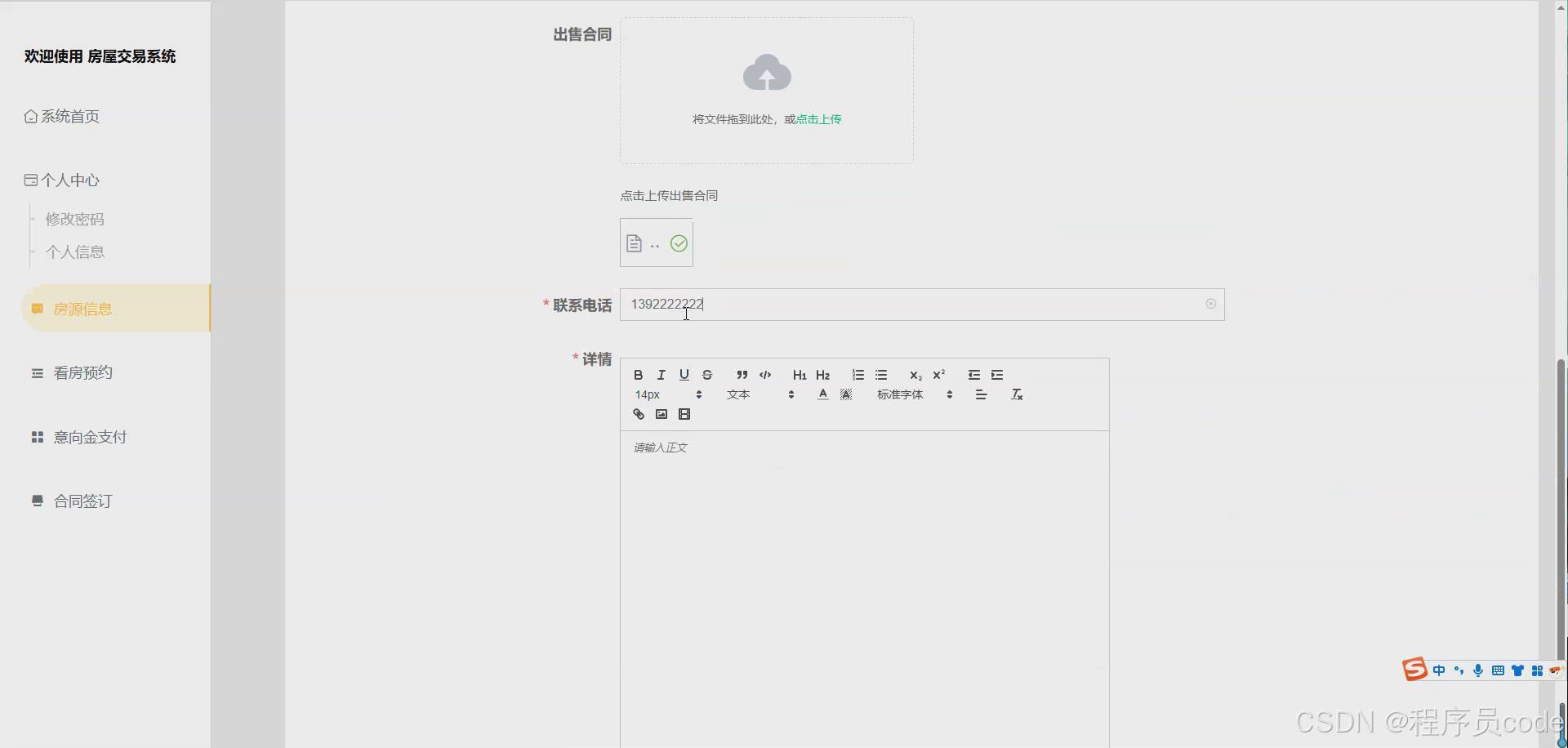
Task: Apply H1 heading formatting
Action: point(799,375)
